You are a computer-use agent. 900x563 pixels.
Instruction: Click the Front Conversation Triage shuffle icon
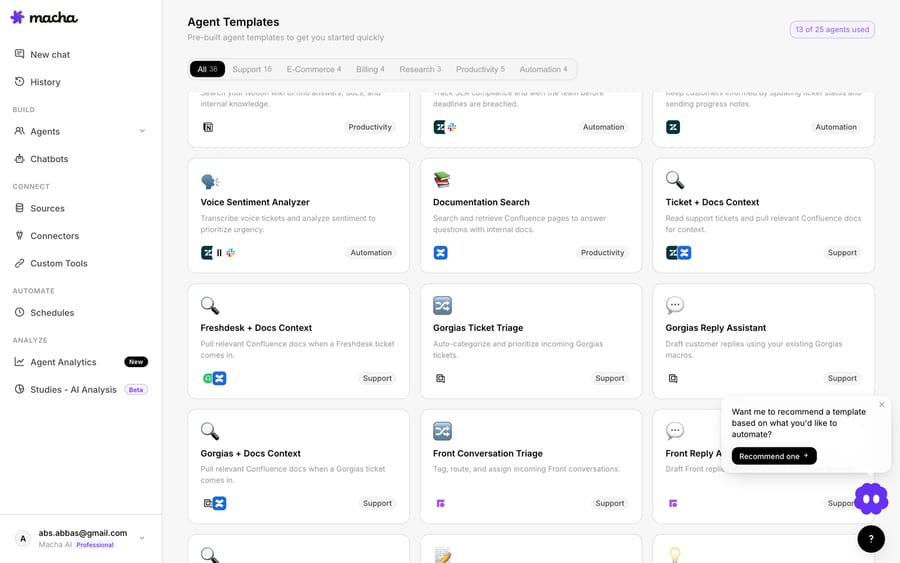(x=443, y=431)
